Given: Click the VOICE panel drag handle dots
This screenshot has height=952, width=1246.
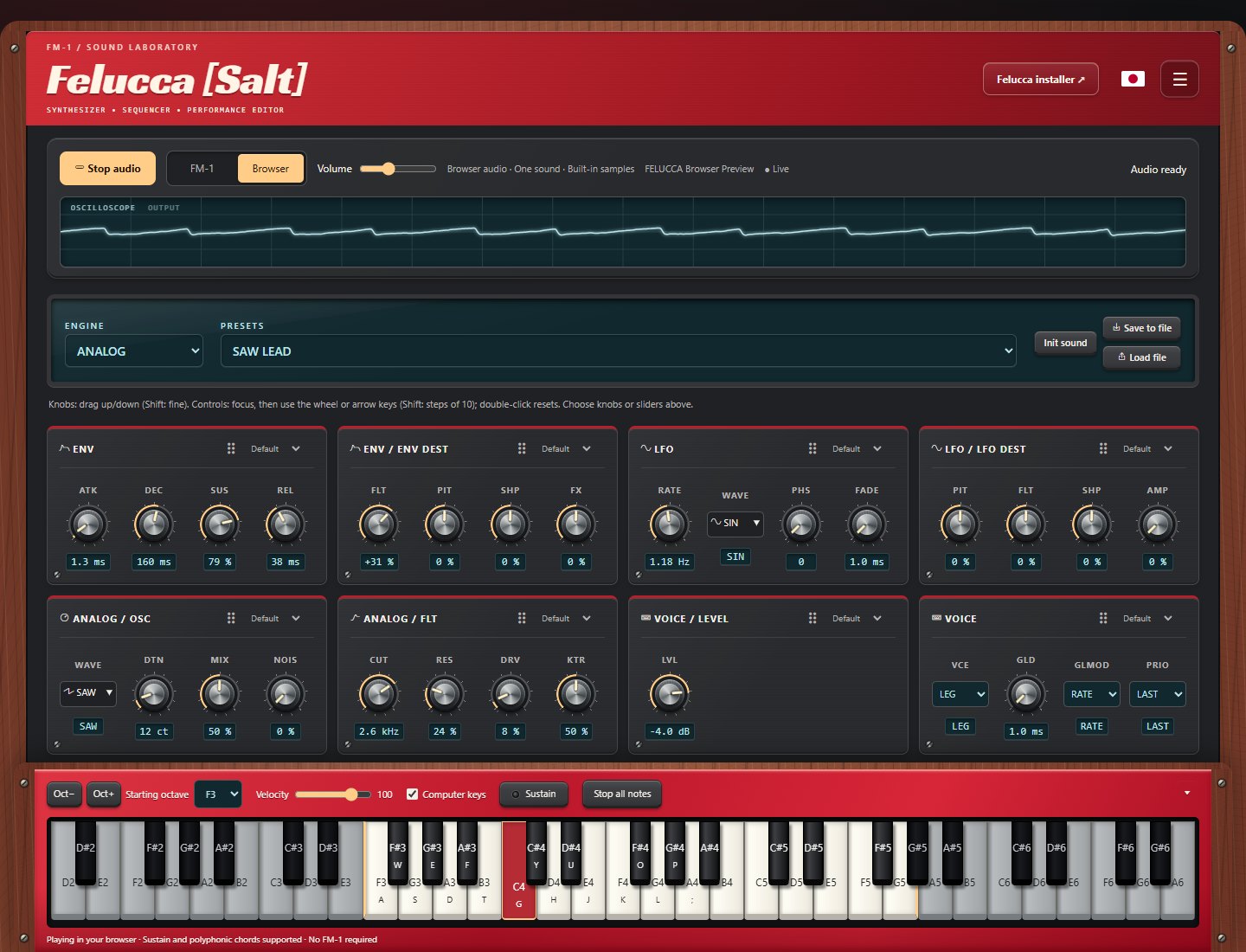Looking at the screenshot, I should (x=1103, y=618).
